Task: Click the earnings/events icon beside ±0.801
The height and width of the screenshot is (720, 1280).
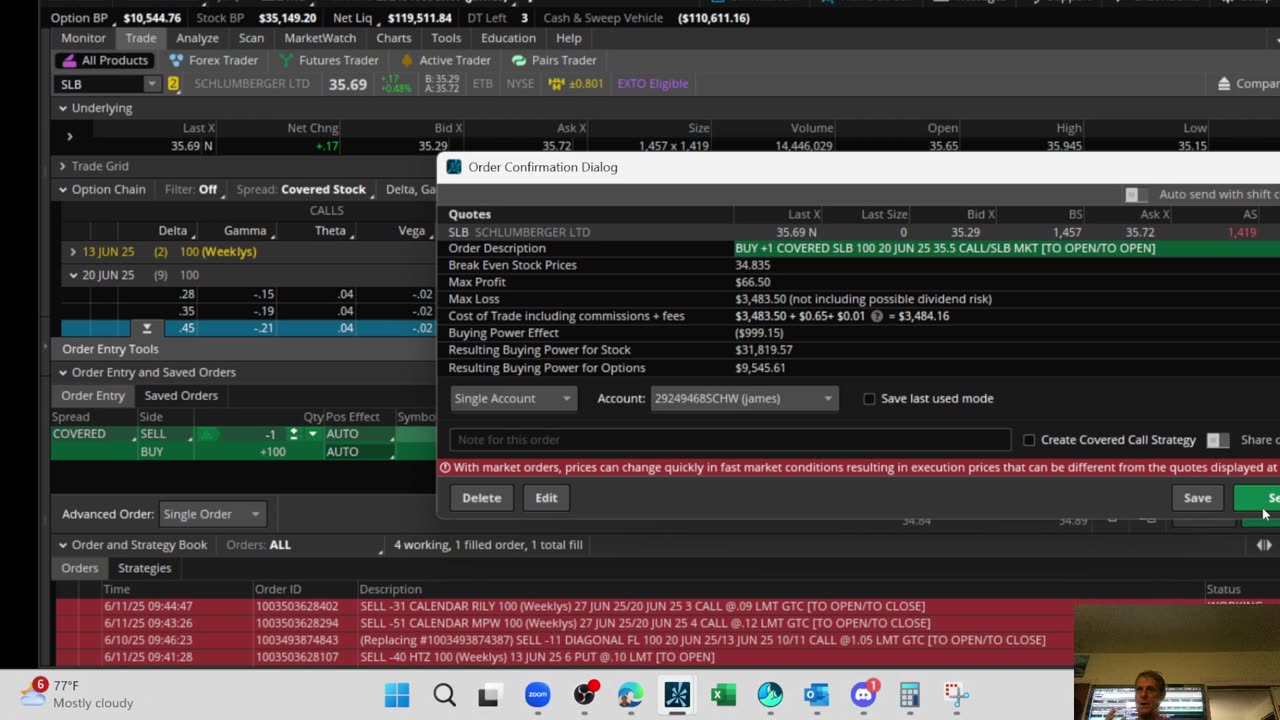Action: 557,84
